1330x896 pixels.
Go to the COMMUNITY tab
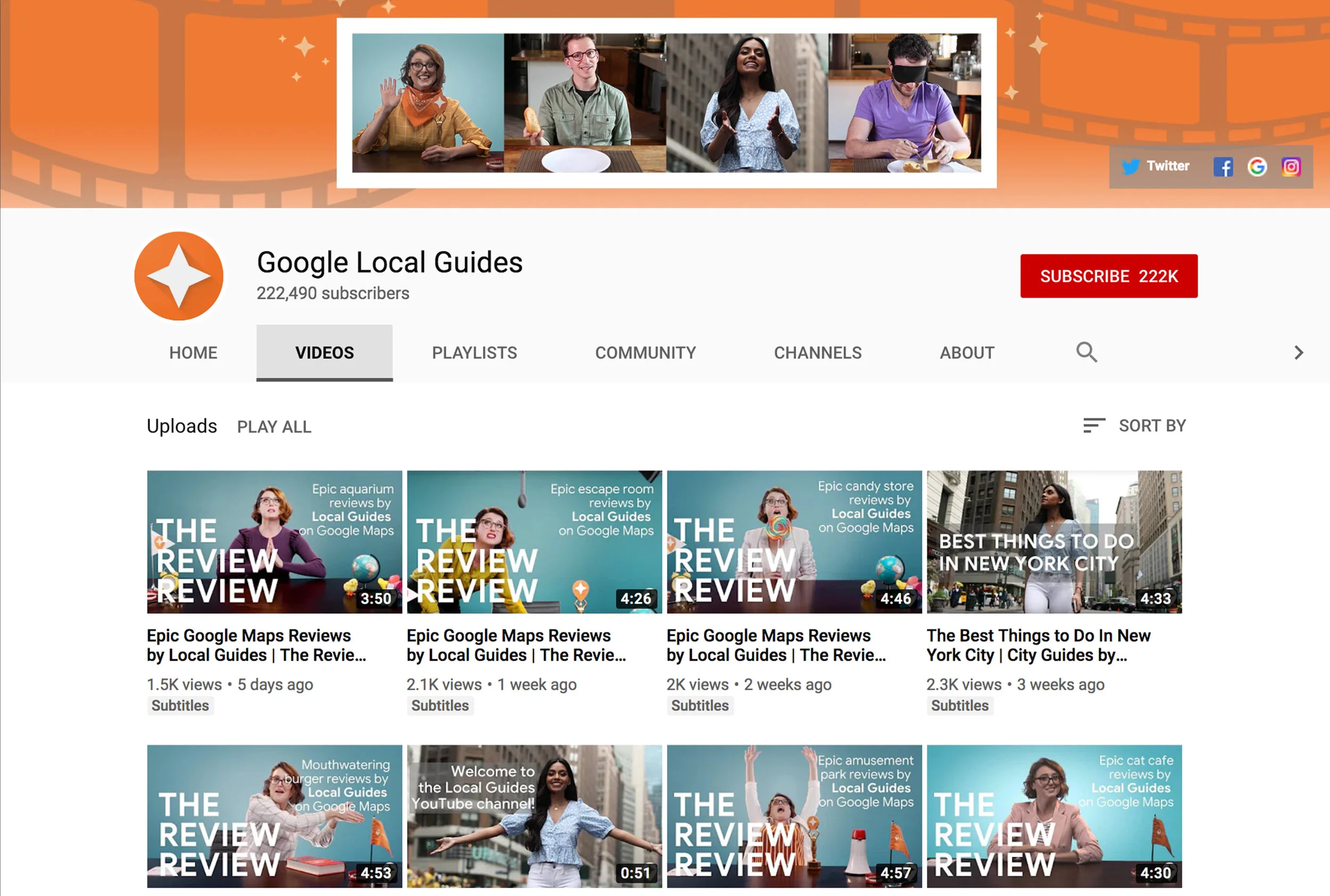(x=645, y=353)
